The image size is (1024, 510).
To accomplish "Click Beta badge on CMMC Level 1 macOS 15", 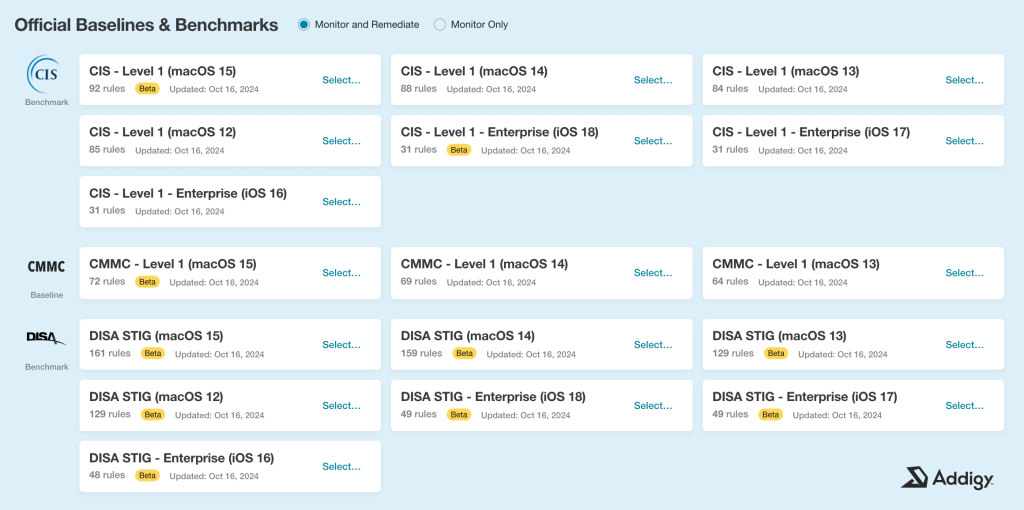I will [148, 282].
